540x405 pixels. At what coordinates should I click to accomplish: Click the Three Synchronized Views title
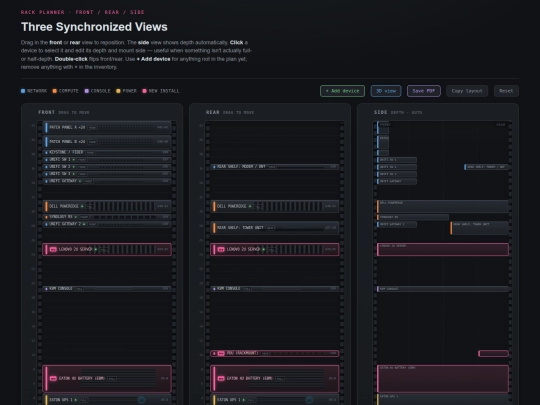(94, 27)
